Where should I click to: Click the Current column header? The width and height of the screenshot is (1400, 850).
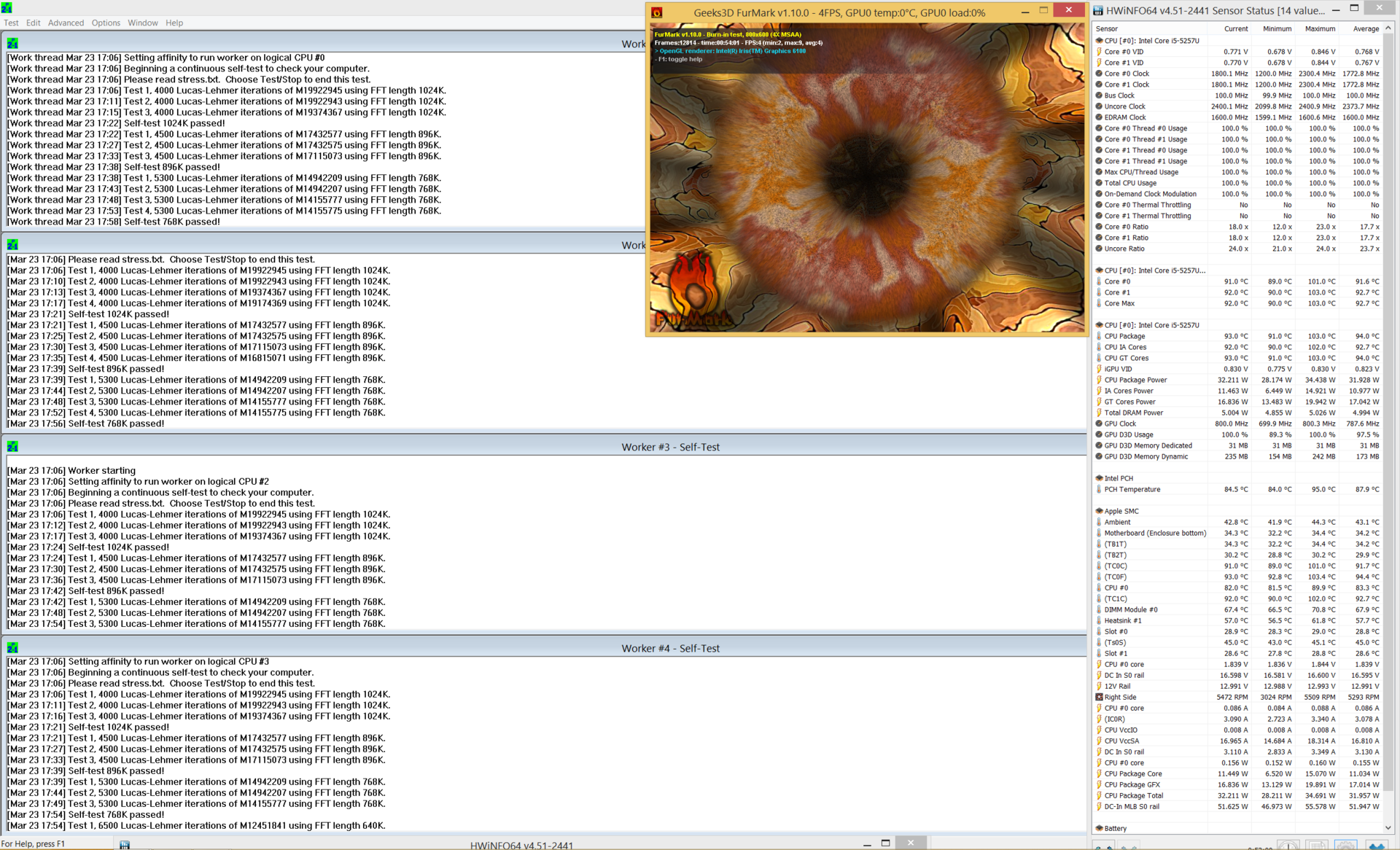click(x=1229, y=29)
